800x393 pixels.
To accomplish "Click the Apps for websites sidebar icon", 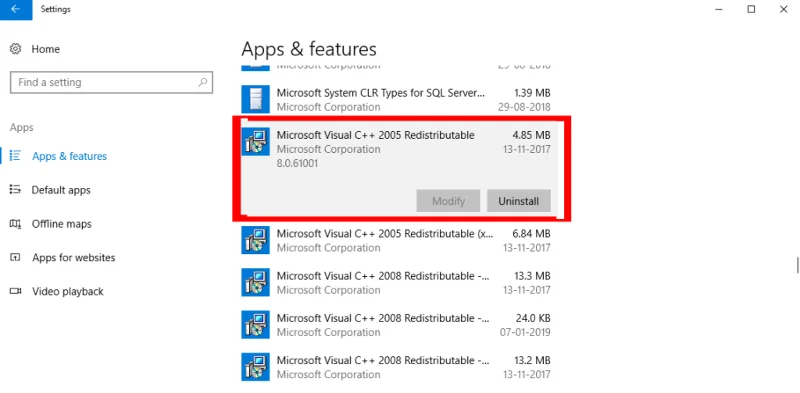I will tap(15, 257).
